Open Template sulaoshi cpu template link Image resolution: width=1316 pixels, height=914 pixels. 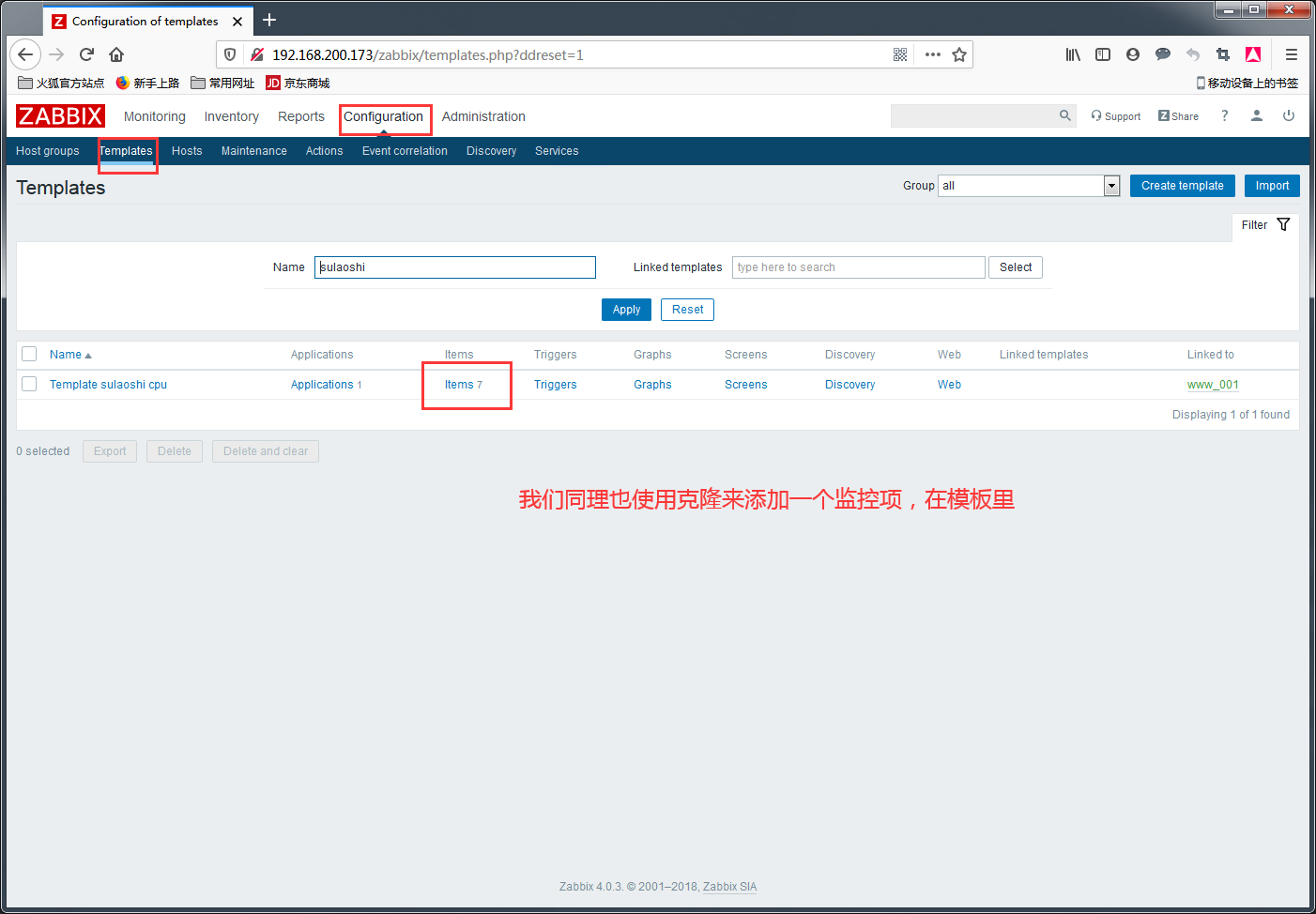[x=108, y=385]
